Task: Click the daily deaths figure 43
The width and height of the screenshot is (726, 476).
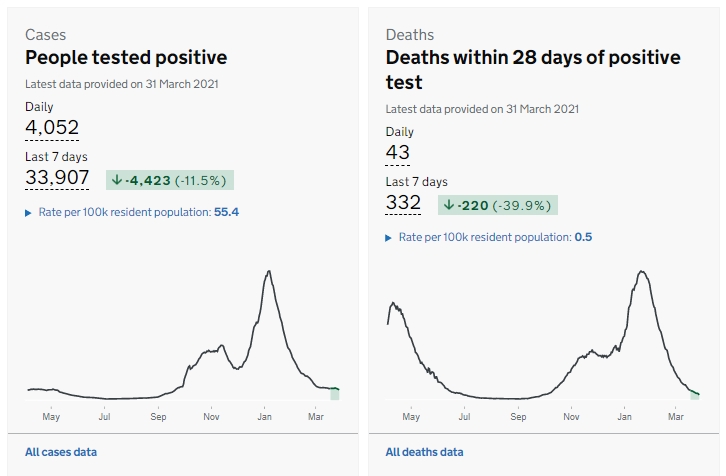Action: [x=397, y=152]
